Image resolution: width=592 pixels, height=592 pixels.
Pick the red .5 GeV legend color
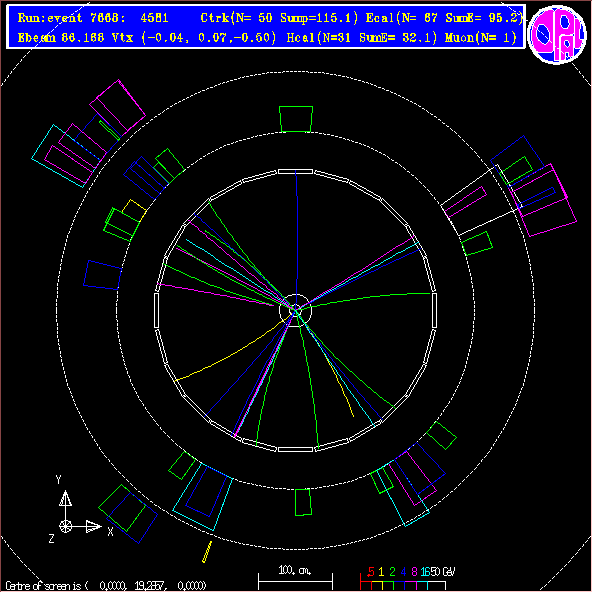pyautogui.click(x=366, y=585)
